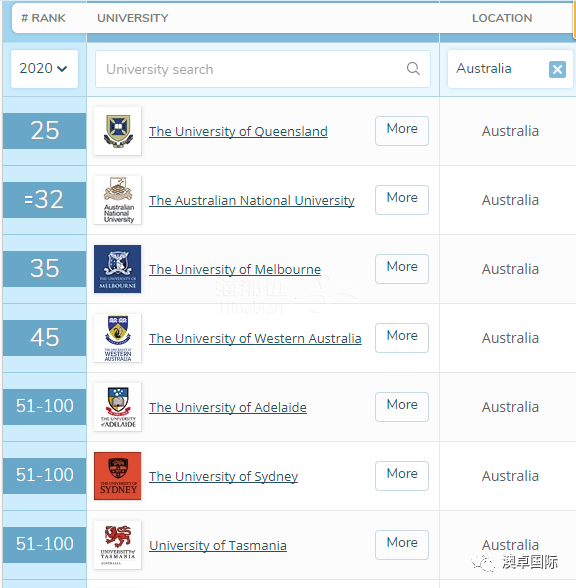Click rank =32 cell
The image size is (576, 588).
click(x=45, y=200)
